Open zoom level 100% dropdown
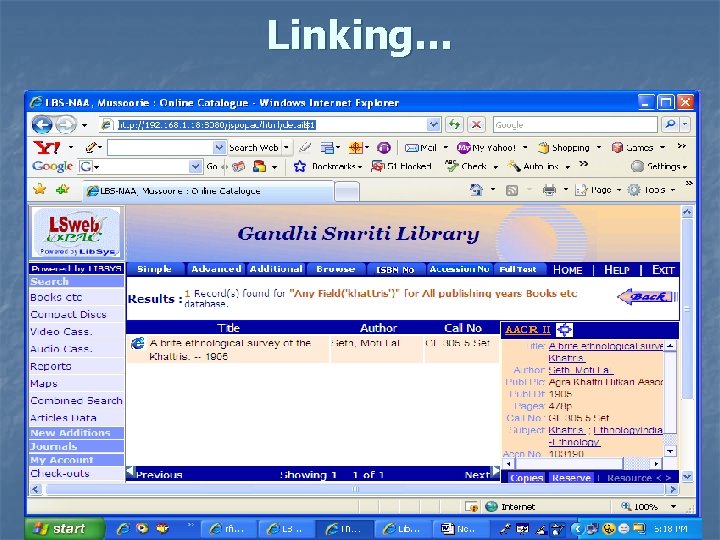Image resolution: width=720 pixels, height=540 pixels. [x=673, y=506]
